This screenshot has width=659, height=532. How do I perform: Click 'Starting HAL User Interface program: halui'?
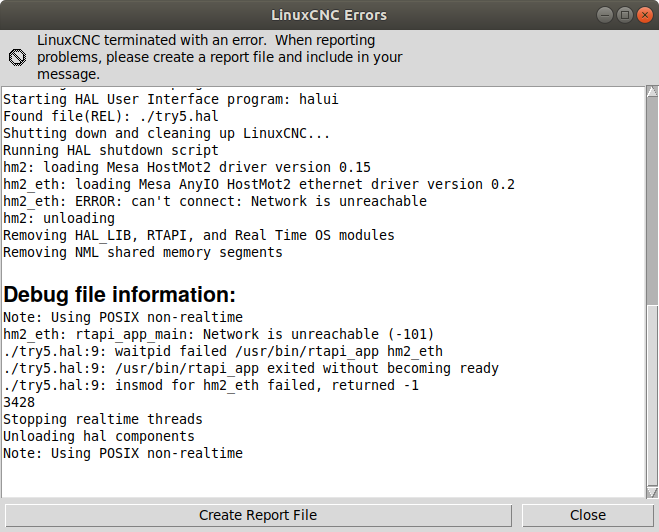tap(171, 99)
